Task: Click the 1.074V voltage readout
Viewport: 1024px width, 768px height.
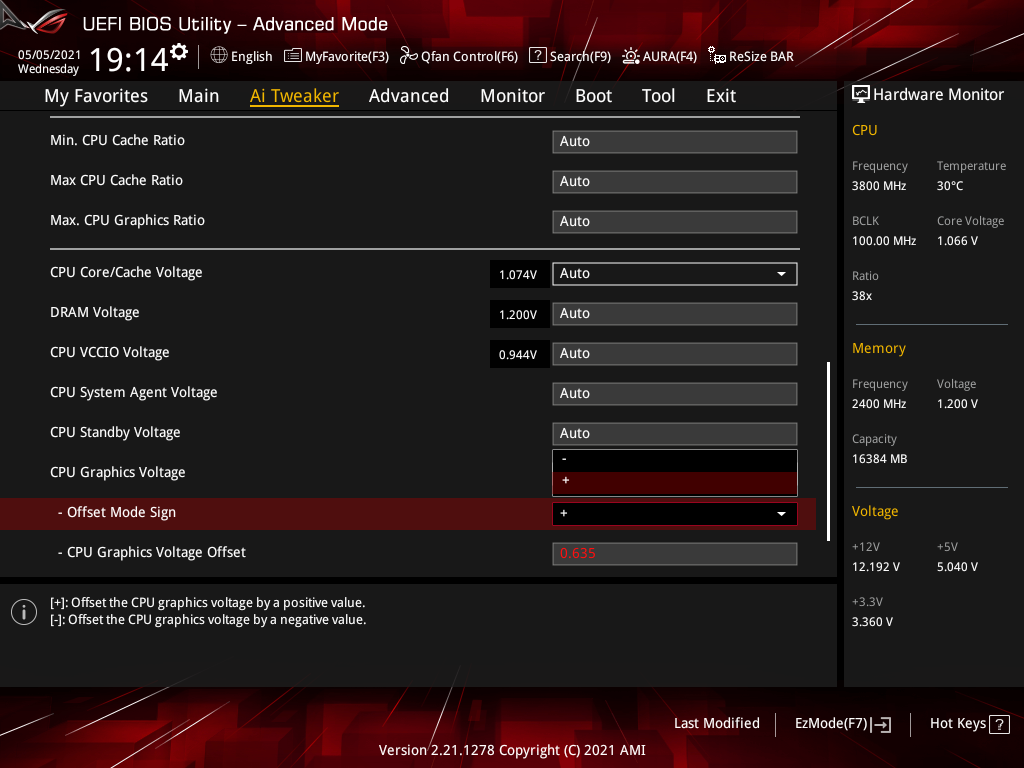Action: (x=518, y=275)
